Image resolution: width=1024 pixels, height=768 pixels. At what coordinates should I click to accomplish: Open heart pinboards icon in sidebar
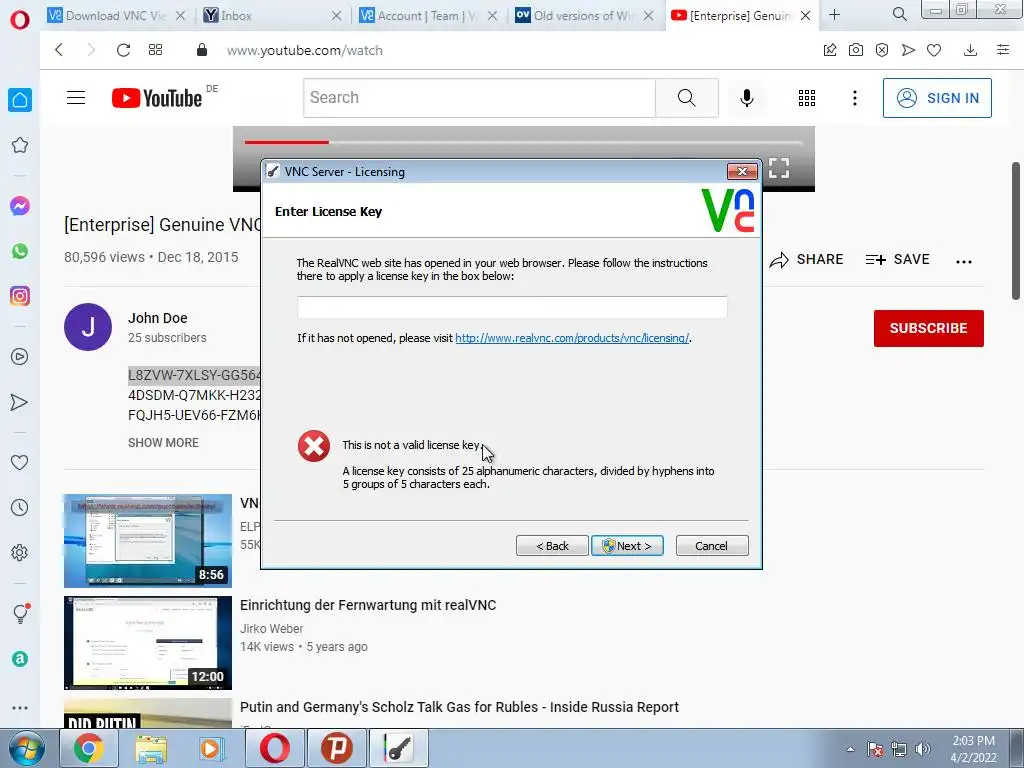20,462
